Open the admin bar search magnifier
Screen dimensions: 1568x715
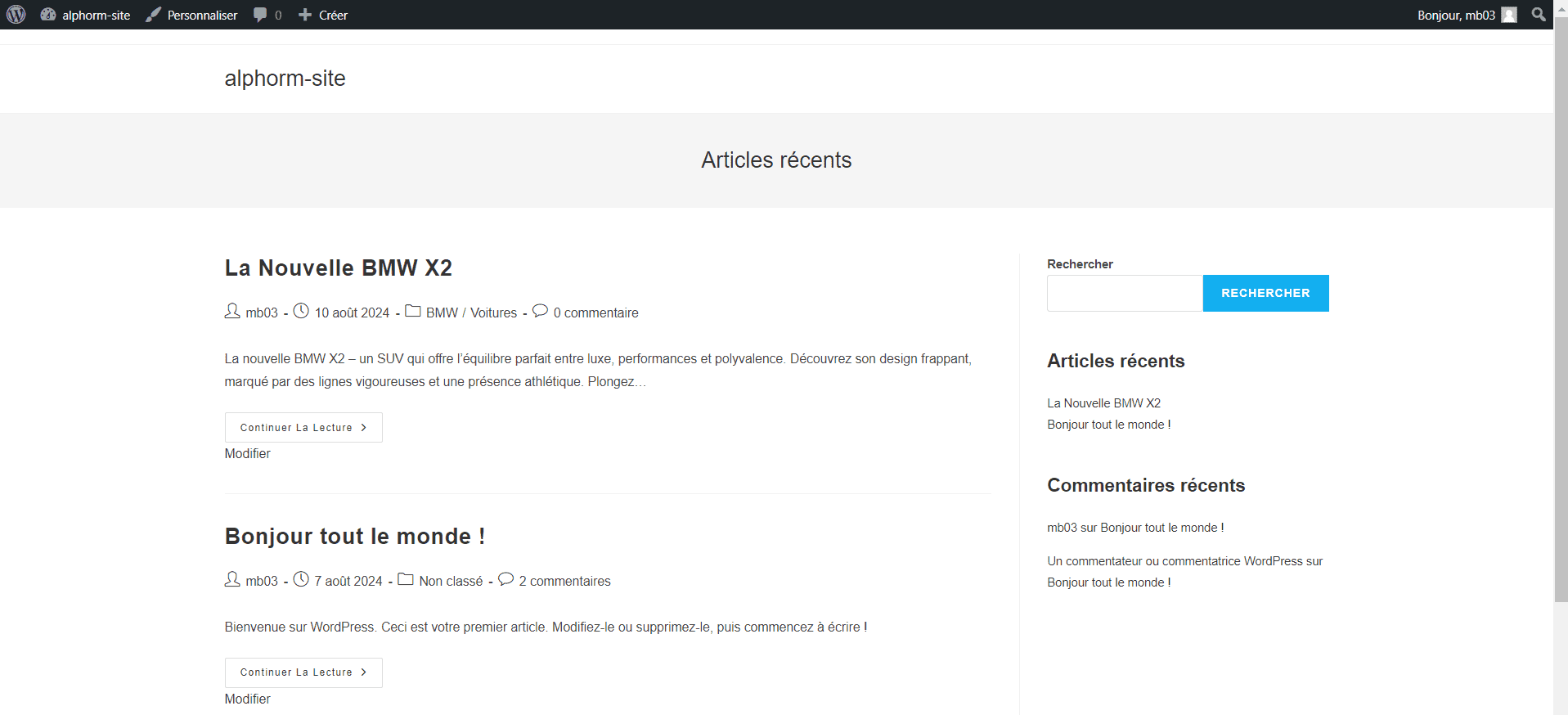pos(1539,15)
